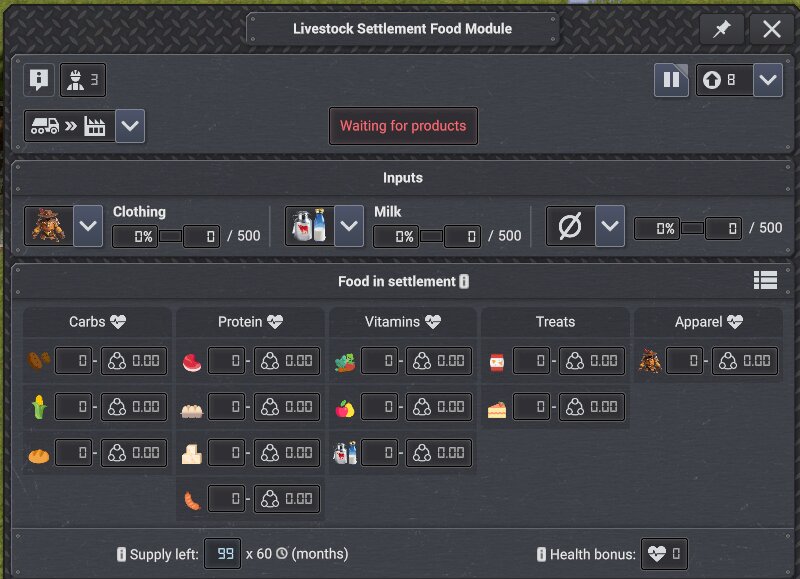Click the info icon beside Health bonus
Viewport: 800px width, 579px height.
(541, 554)
